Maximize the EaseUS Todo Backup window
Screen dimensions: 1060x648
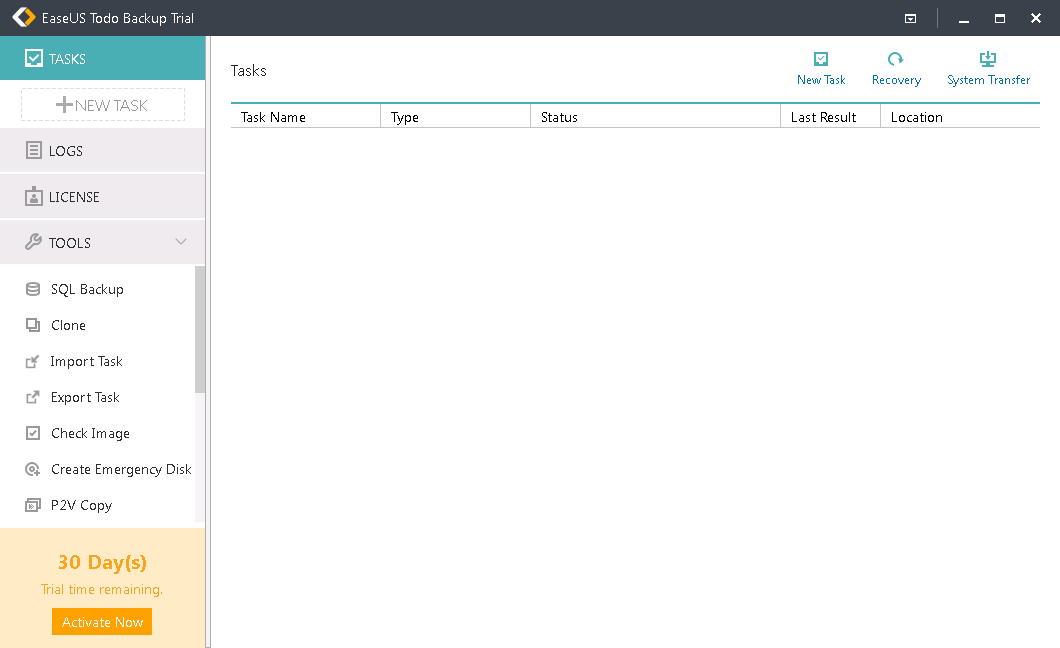(1000, 18)
